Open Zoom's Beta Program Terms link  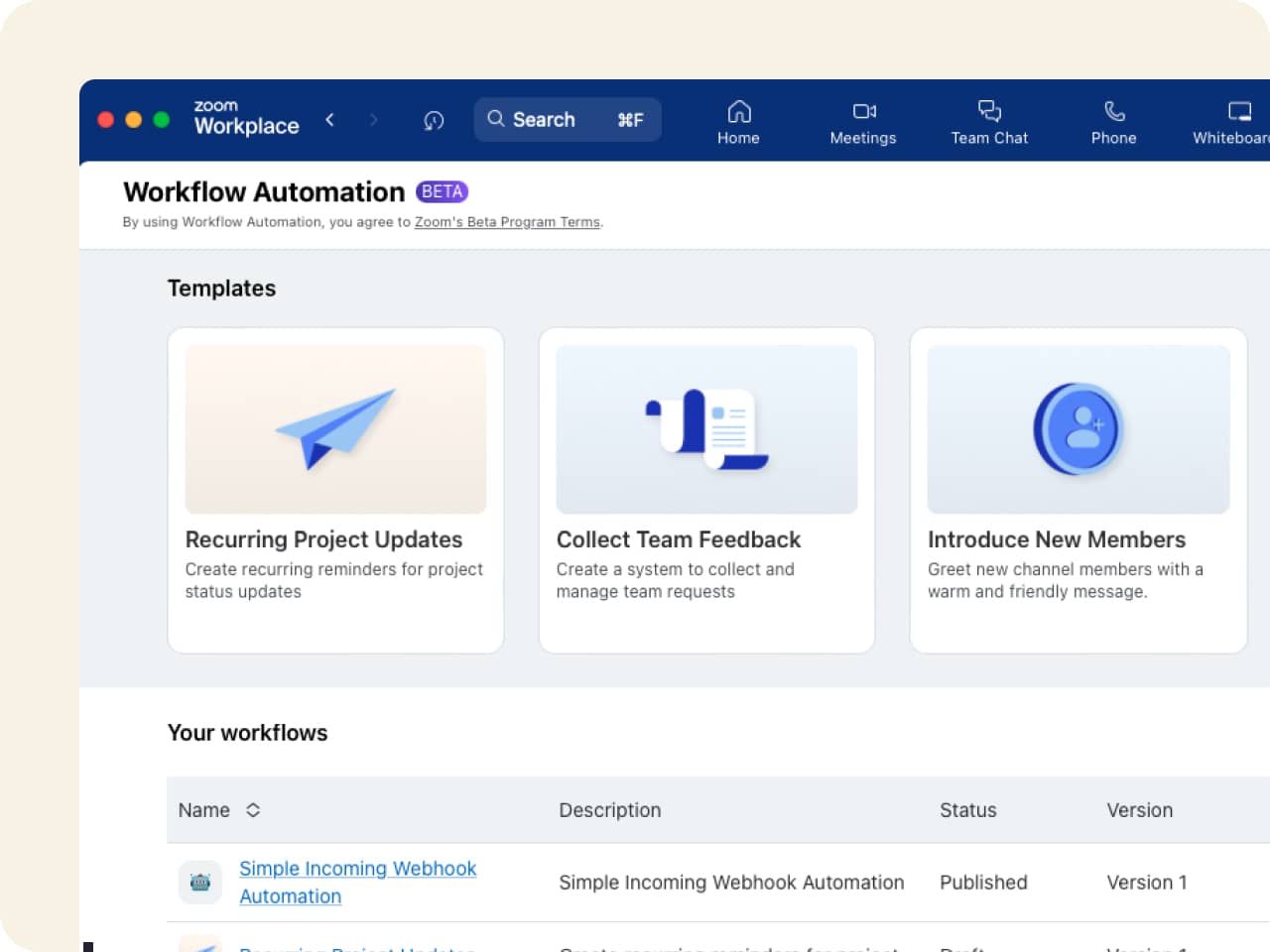point(507,221)
